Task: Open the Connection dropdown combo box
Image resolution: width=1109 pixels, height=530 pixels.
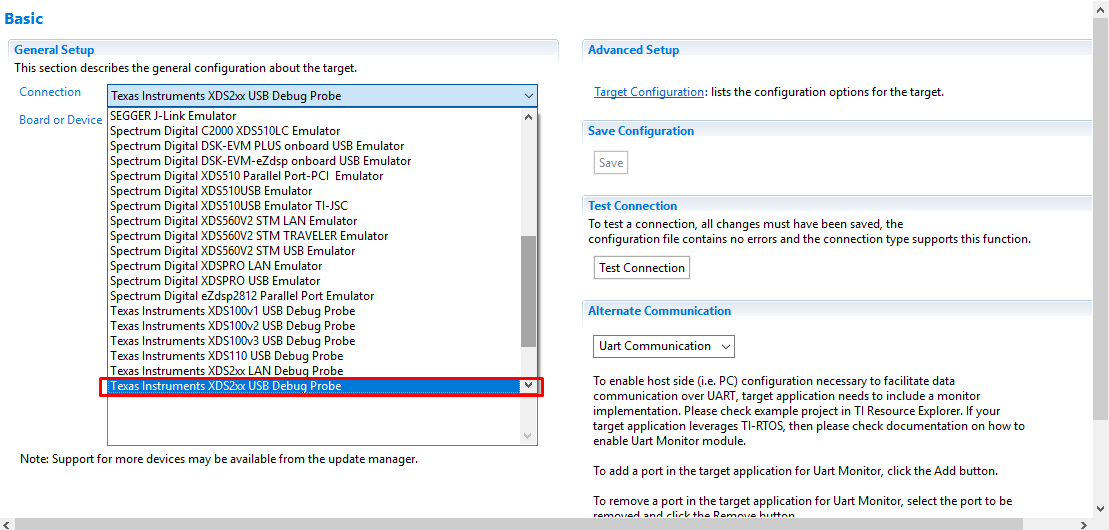Action: 322,96
